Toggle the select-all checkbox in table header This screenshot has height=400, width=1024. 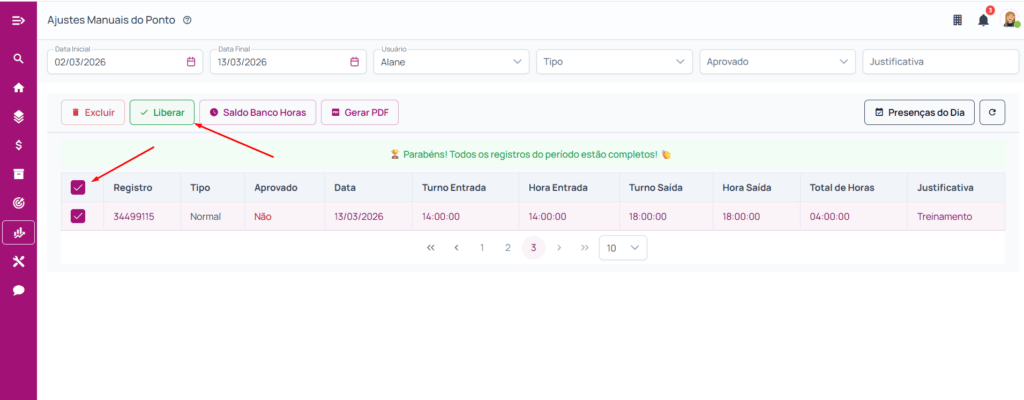point(78,187)
